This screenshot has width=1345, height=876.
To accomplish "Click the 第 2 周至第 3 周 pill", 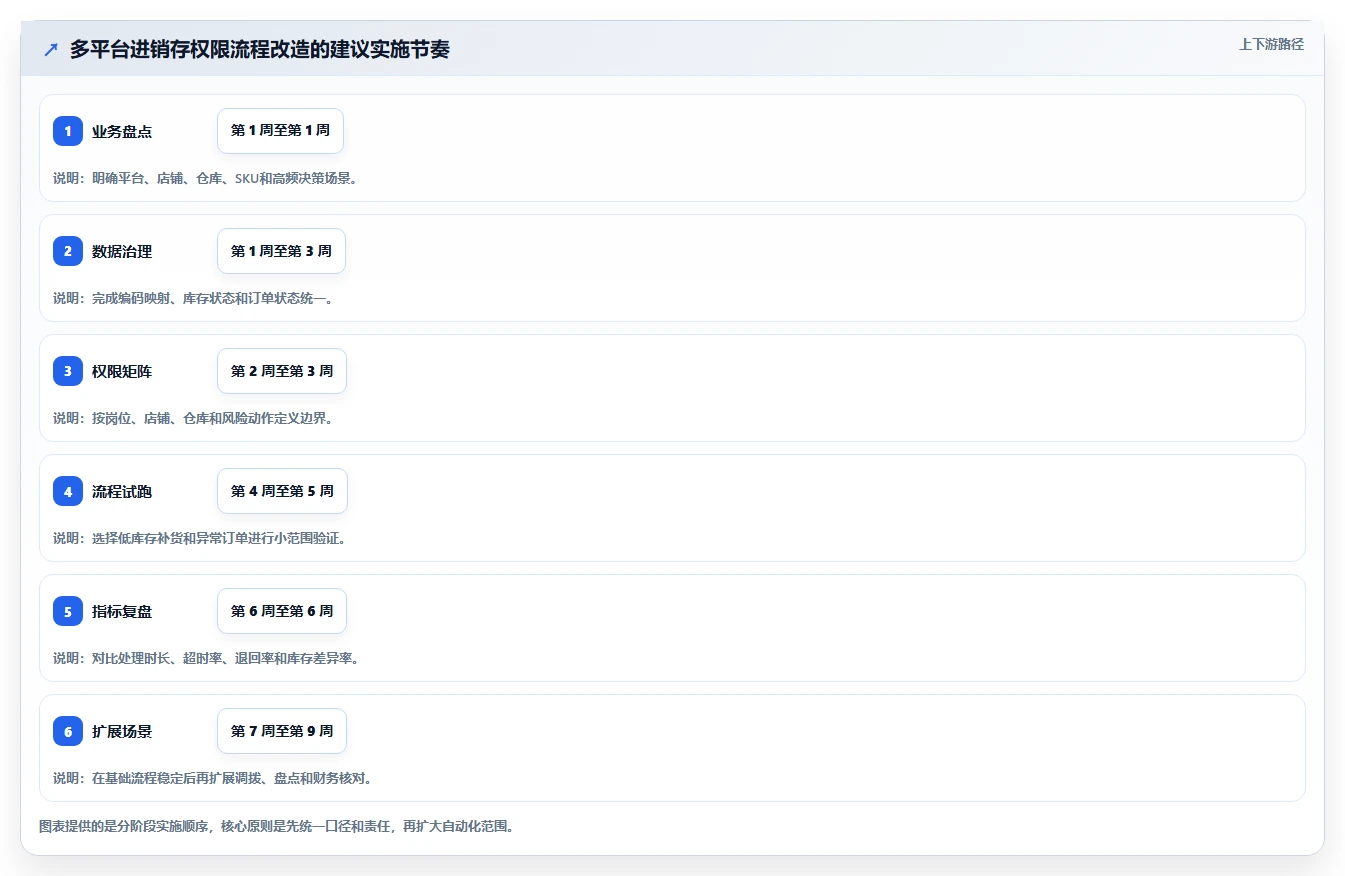I will tap(282, 371).
